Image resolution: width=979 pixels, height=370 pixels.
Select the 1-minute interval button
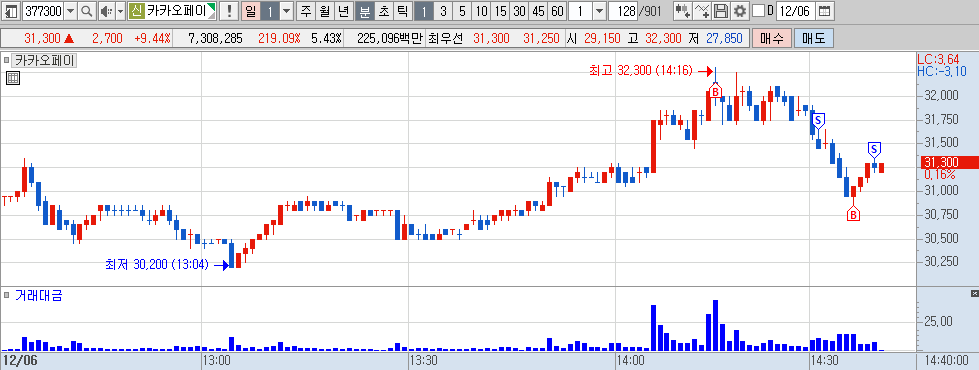pos(424,11)
